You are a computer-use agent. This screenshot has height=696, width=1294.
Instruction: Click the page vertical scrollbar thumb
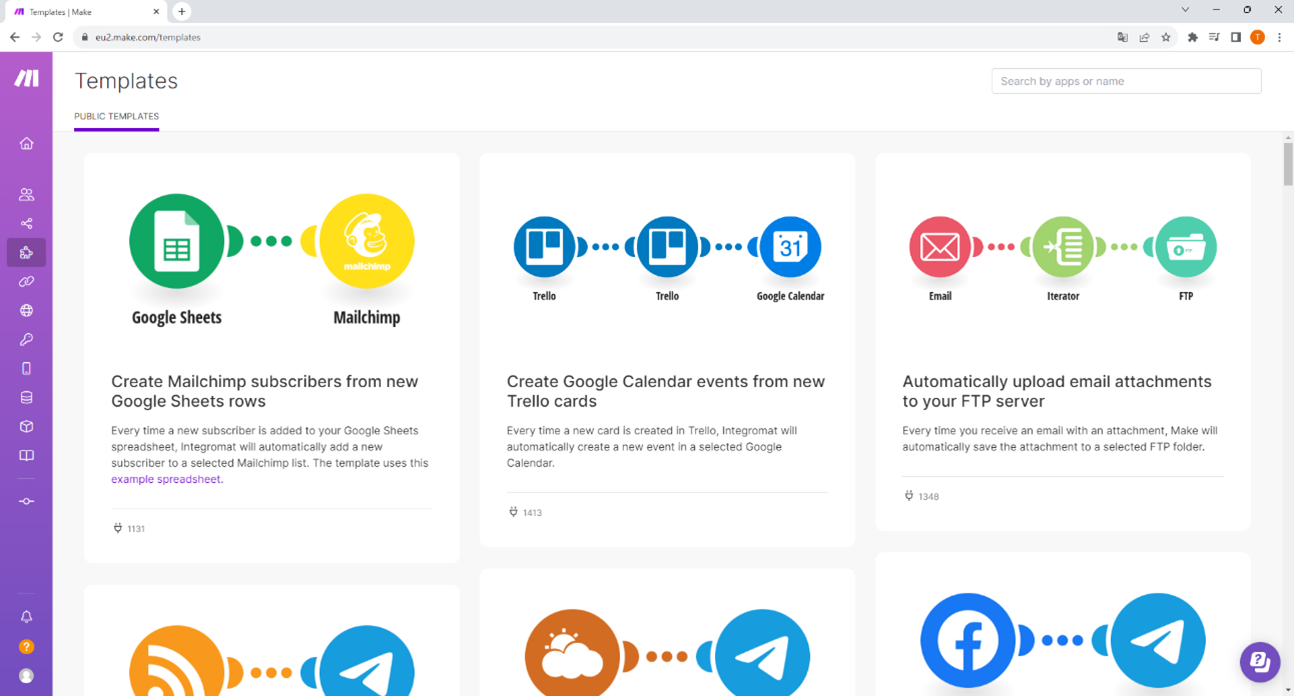[1288, 164]
